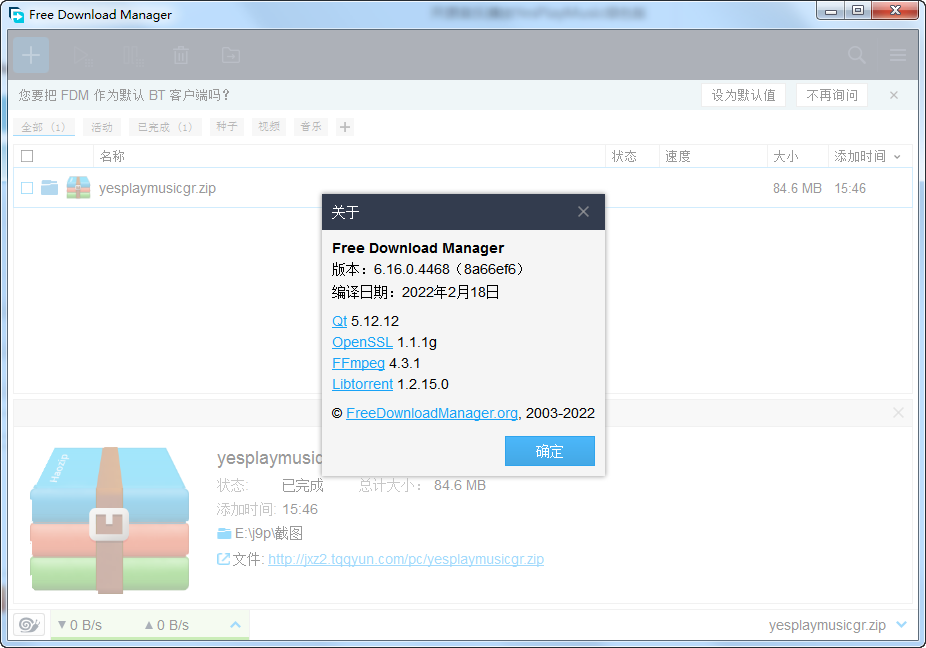The image size is (926, 648).
Task: Click the large archive thumbnail in details panel
Action: (x=109, y=520)
